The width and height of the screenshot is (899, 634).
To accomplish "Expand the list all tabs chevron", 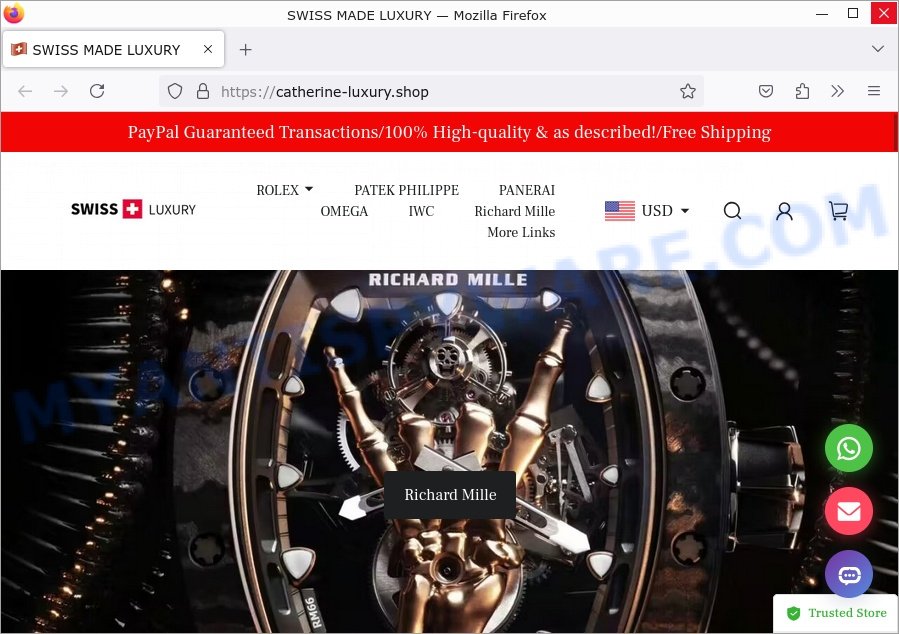I will [x=877, y=49].
